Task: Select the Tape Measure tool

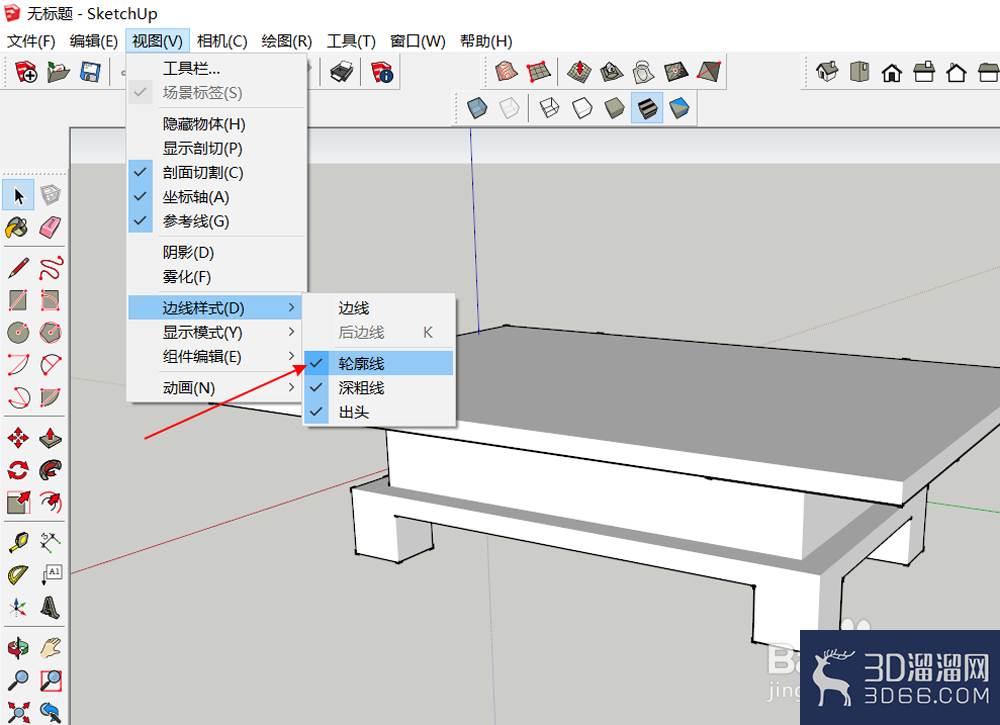Action: [x=18, y=543]
